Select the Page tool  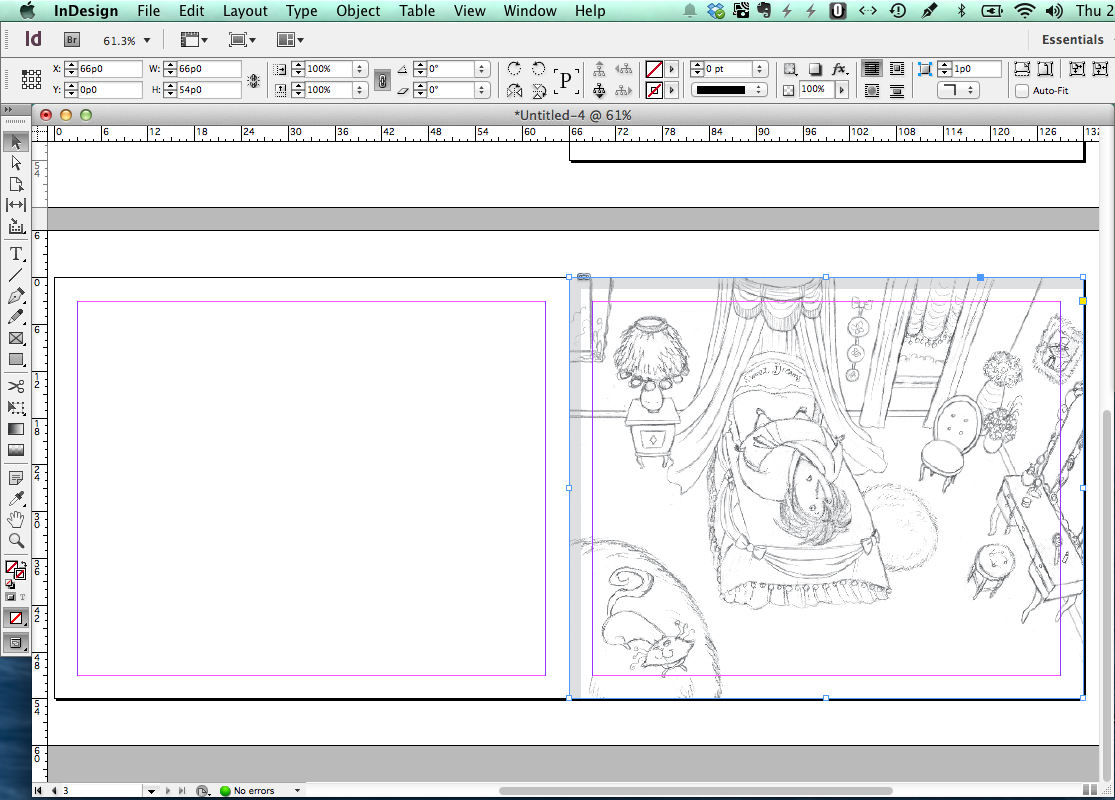16,184
